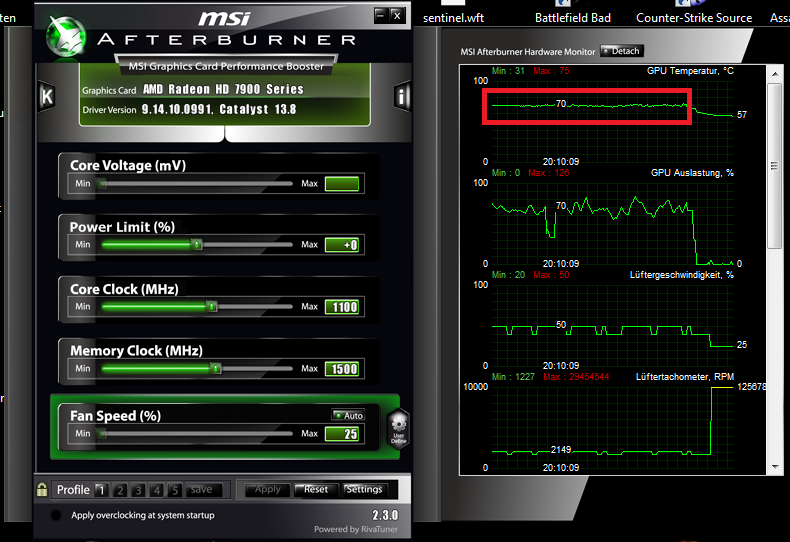
Task: Click the Fan Speed 25 value field
Action: (342, 434)
